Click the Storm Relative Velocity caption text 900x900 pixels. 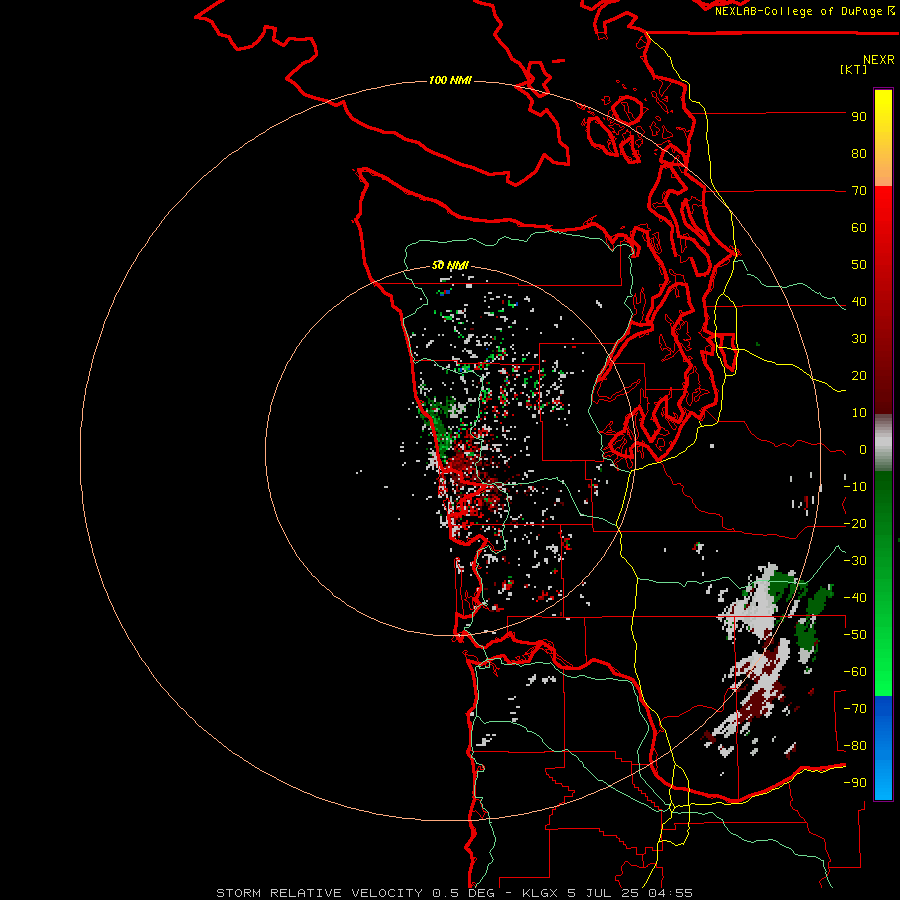[455, 893]
